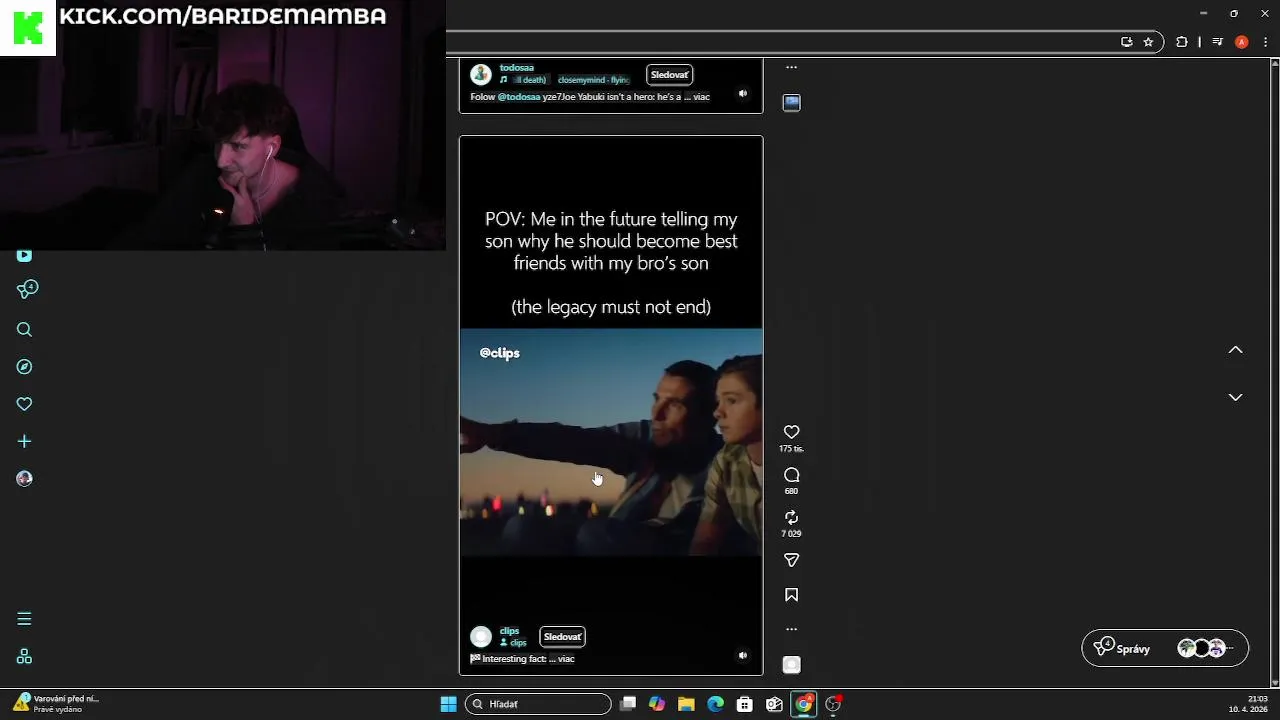Mute the todosaa video sound

click(742, 93)
